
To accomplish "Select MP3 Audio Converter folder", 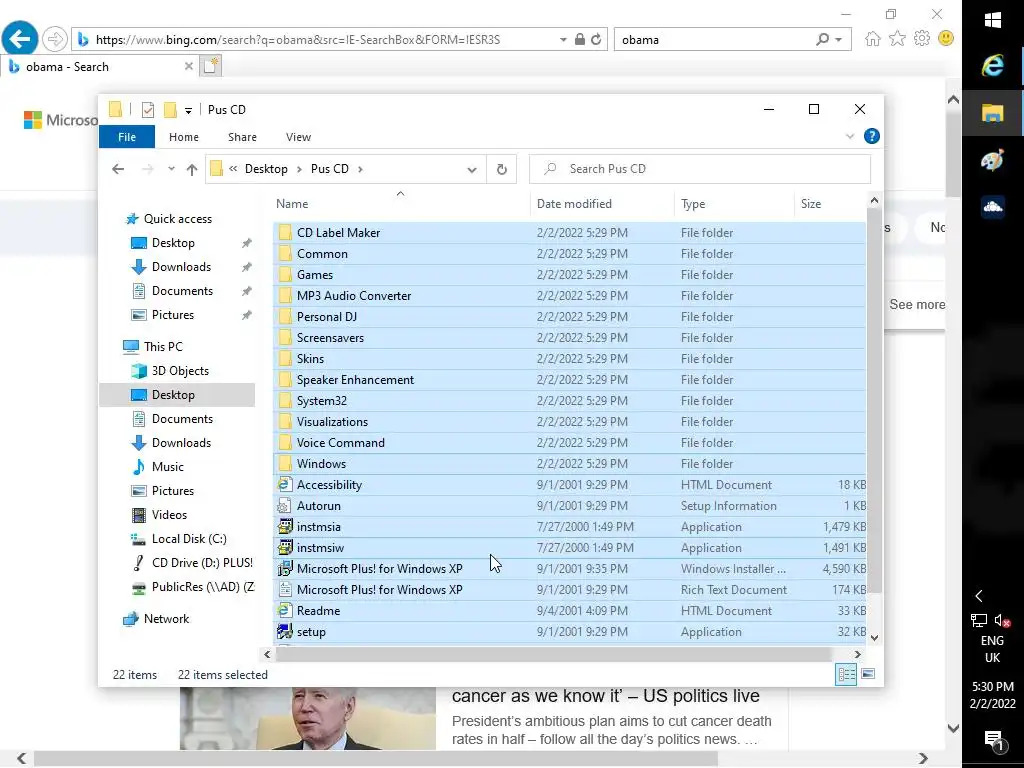I will click(354, 296).
